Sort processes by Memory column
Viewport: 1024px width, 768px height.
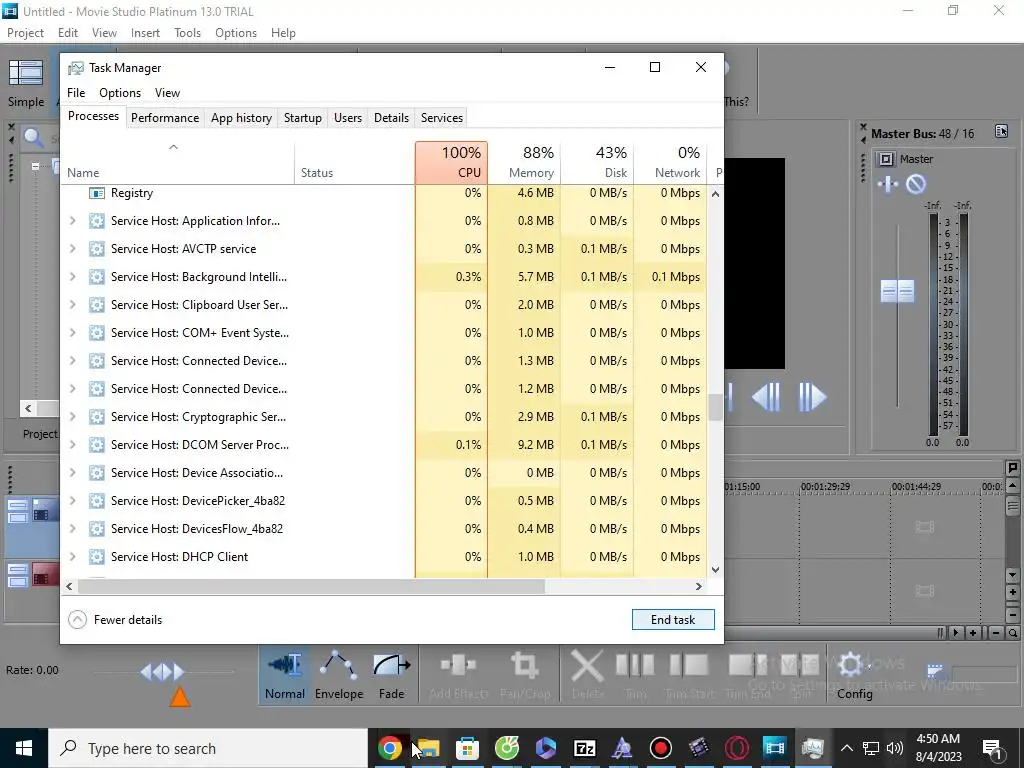pos(524,163)
